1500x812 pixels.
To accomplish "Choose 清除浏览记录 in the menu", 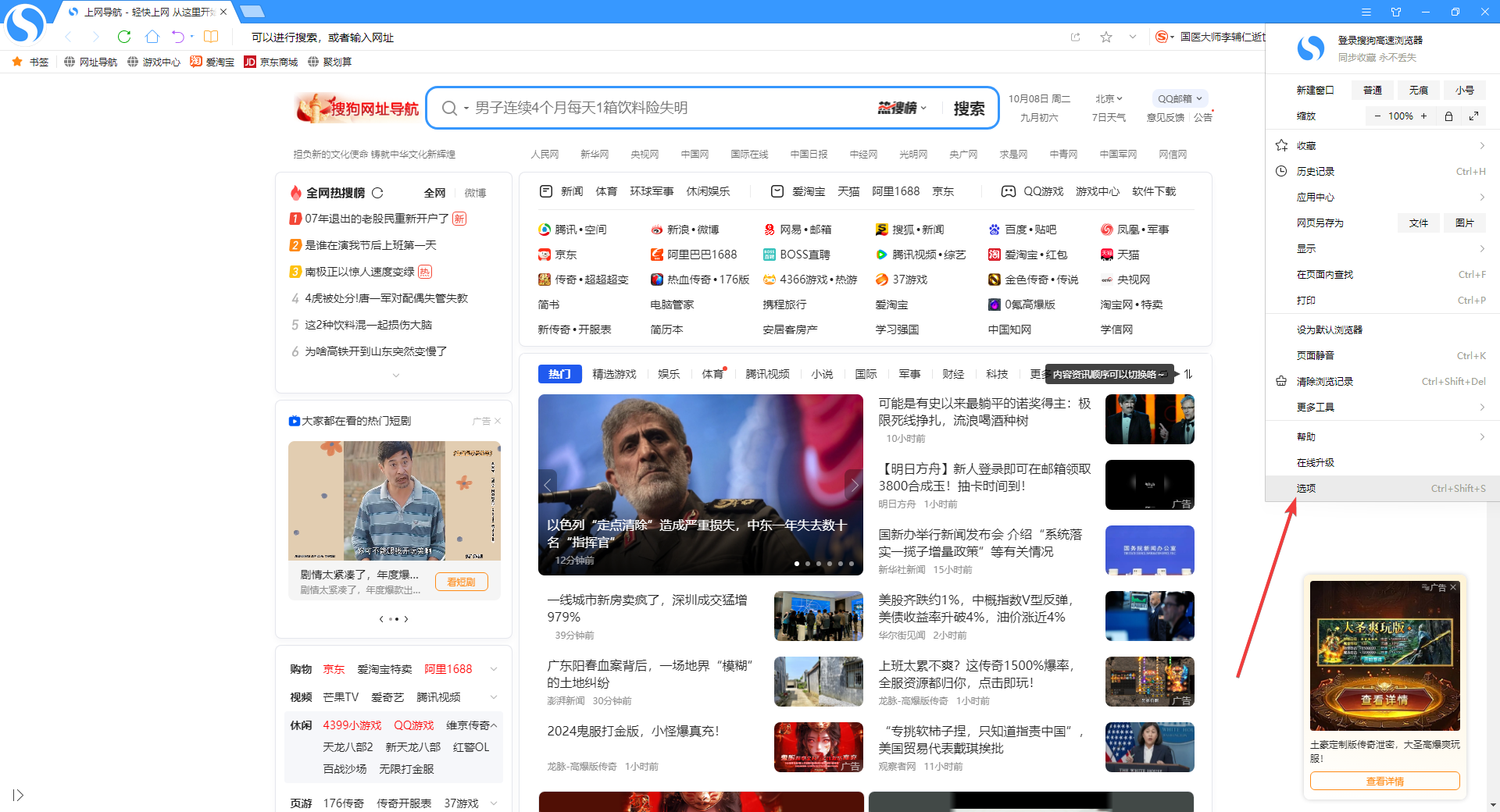I will (x=1383, y=381).
